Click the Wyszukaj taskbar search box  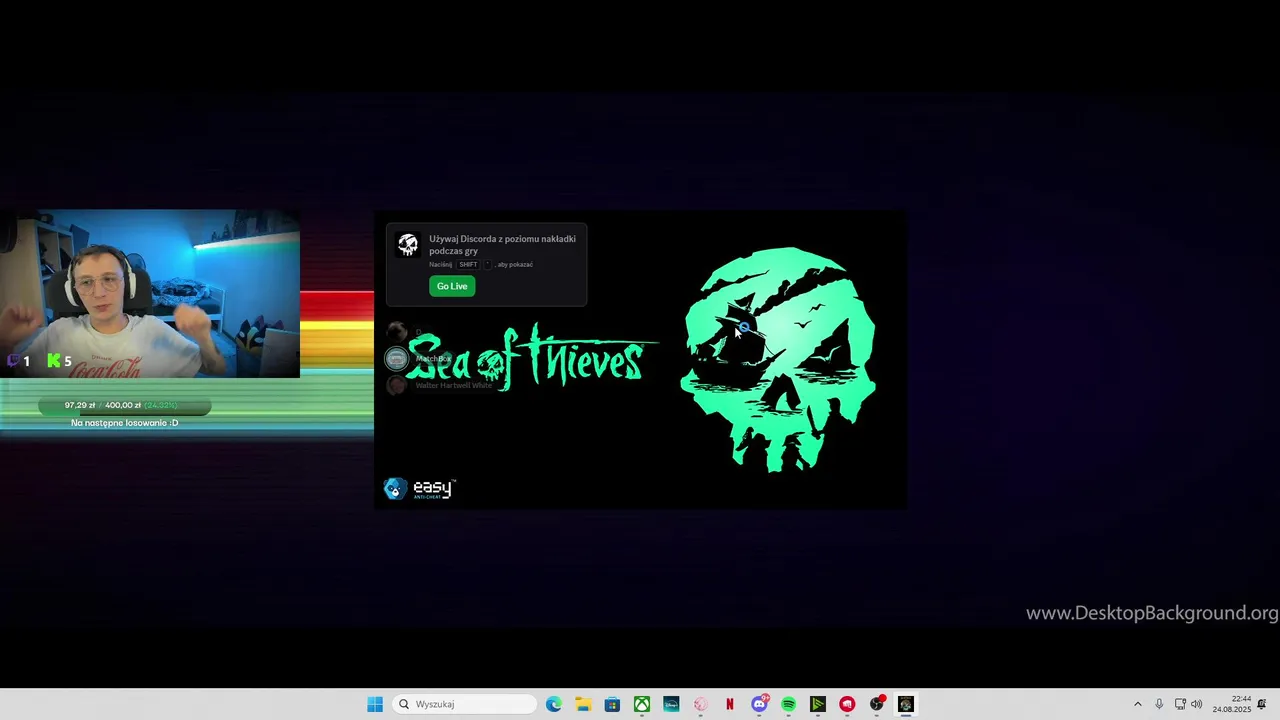coord(465,704)
